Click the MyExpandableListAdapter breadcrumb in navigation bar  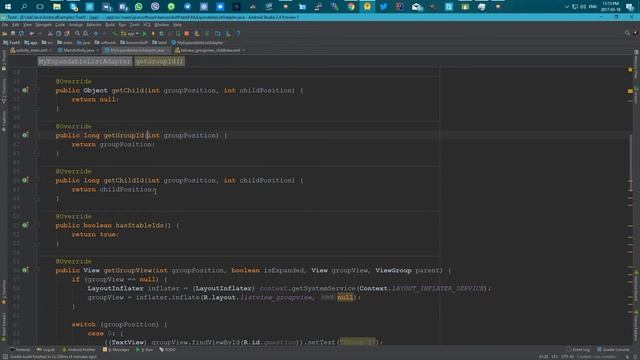(x=197, y=42)
